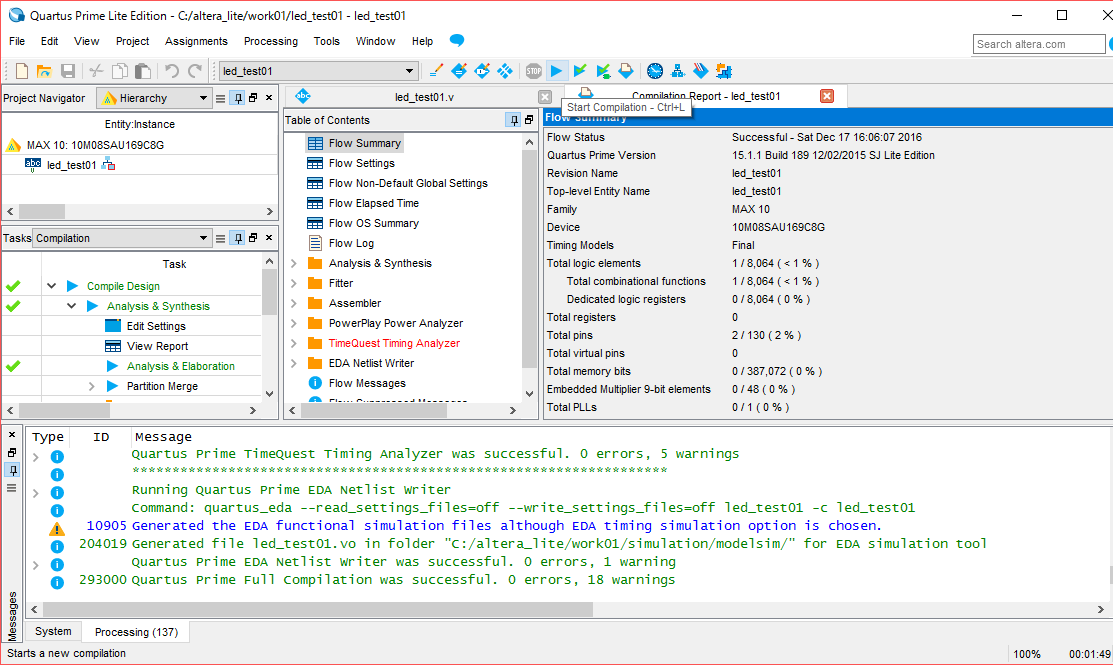Click the New file icon
This screenshot has width=1113, height=665.
21,71
